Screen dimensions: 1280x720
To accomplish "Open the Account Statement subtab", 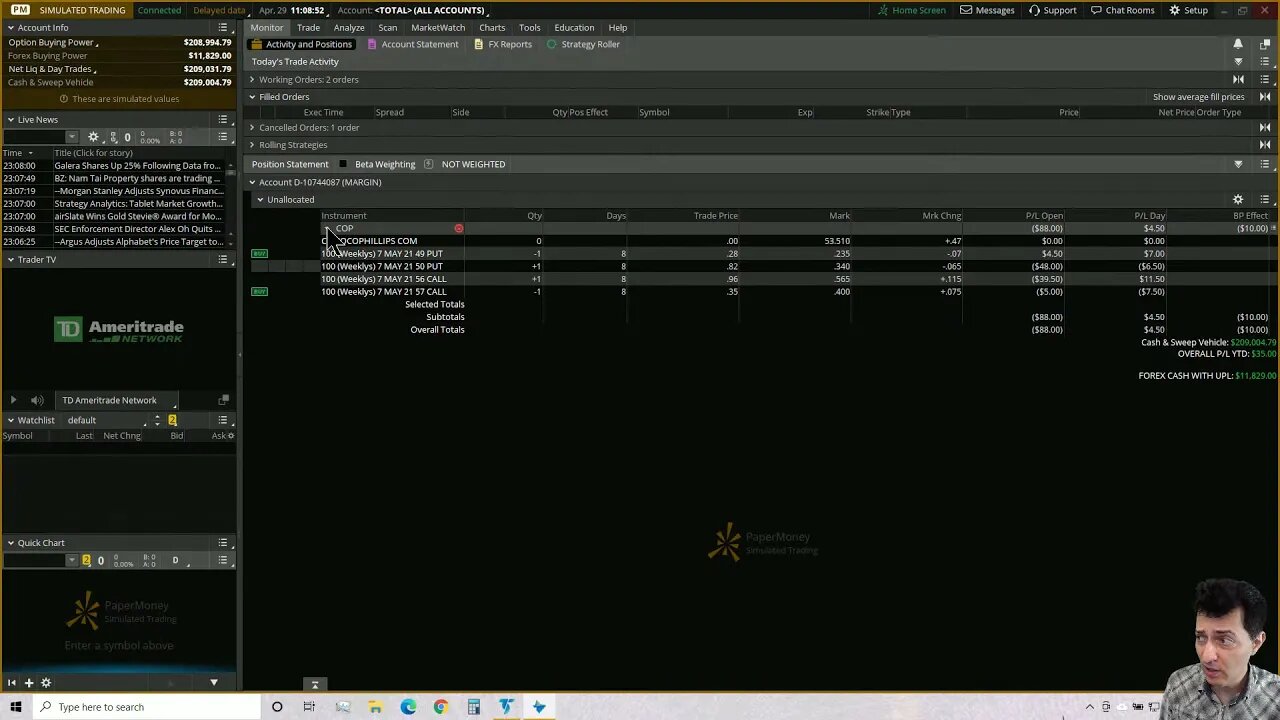I will [413, 44].
